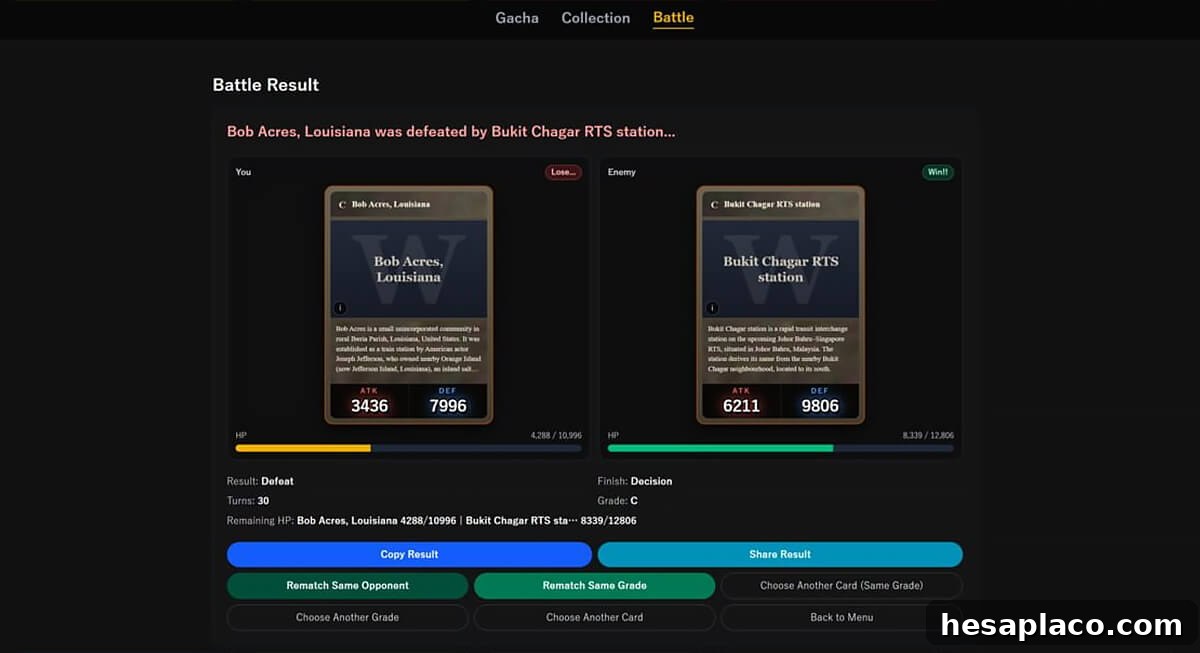Click ATK value 6211
The height and width of the screenshot is (653, 1200).
741,406
